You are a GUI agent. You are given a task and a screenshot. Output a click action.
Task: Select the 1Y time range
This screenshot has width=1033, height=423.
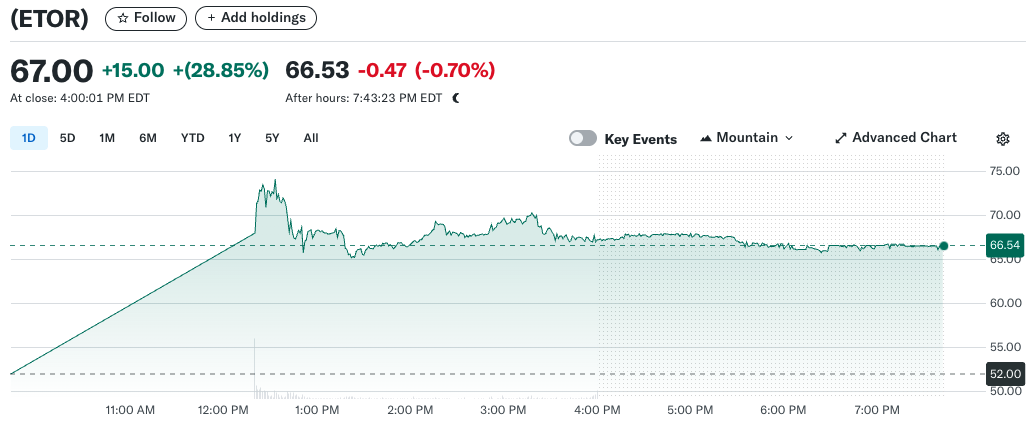[235, 138]
